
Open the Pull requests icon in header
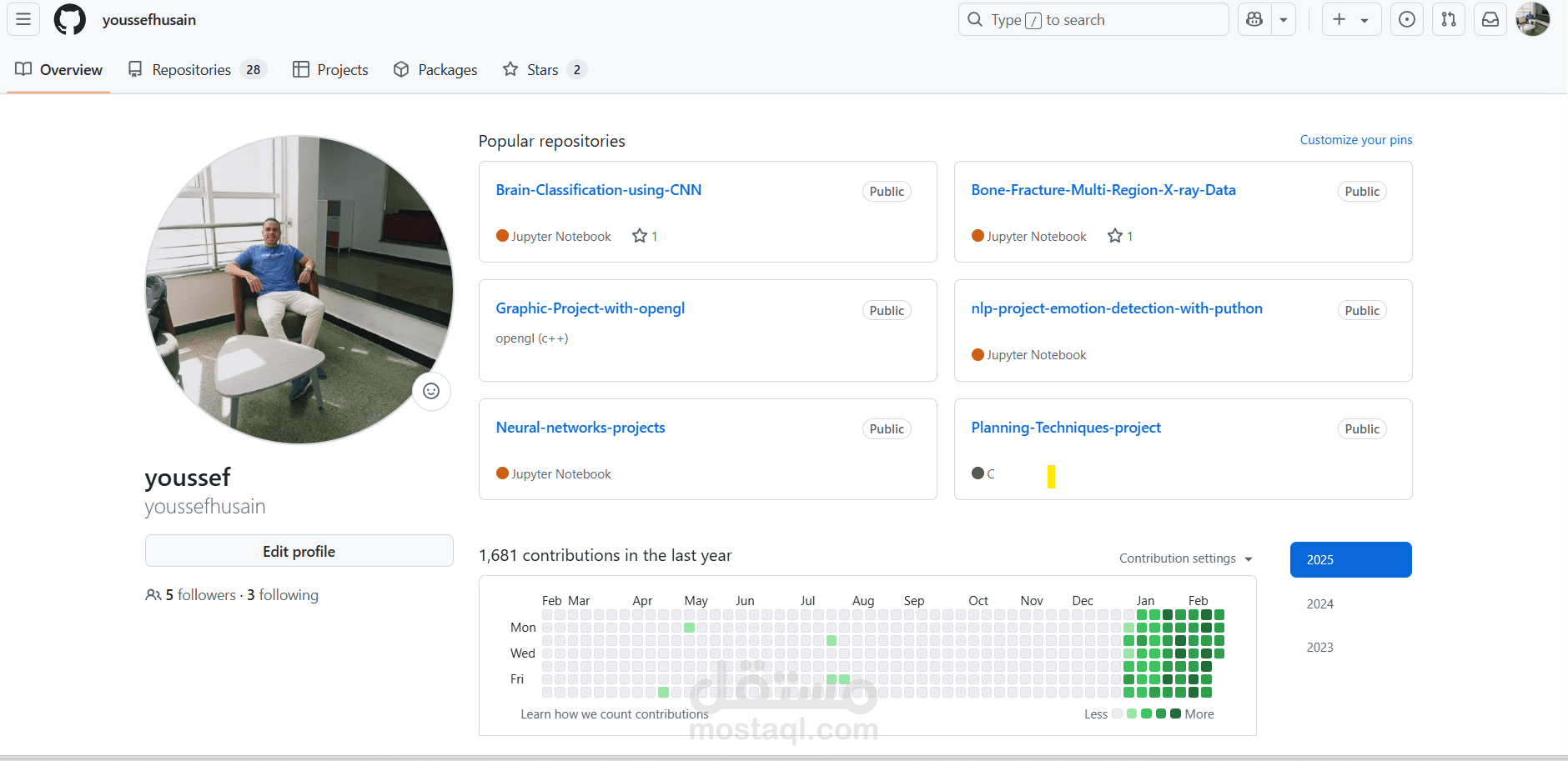pyautogui.click(x=1449, y=19)
